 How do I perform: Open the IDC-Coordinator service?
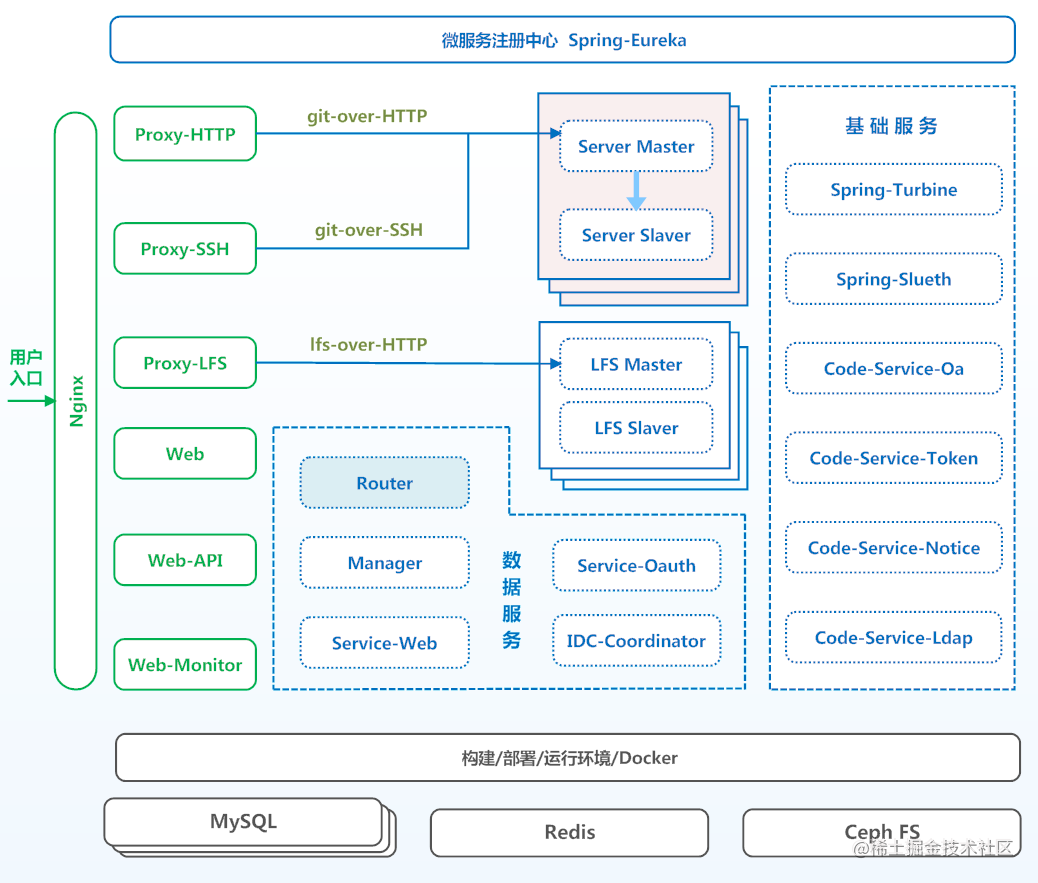[x=636, y=641]
